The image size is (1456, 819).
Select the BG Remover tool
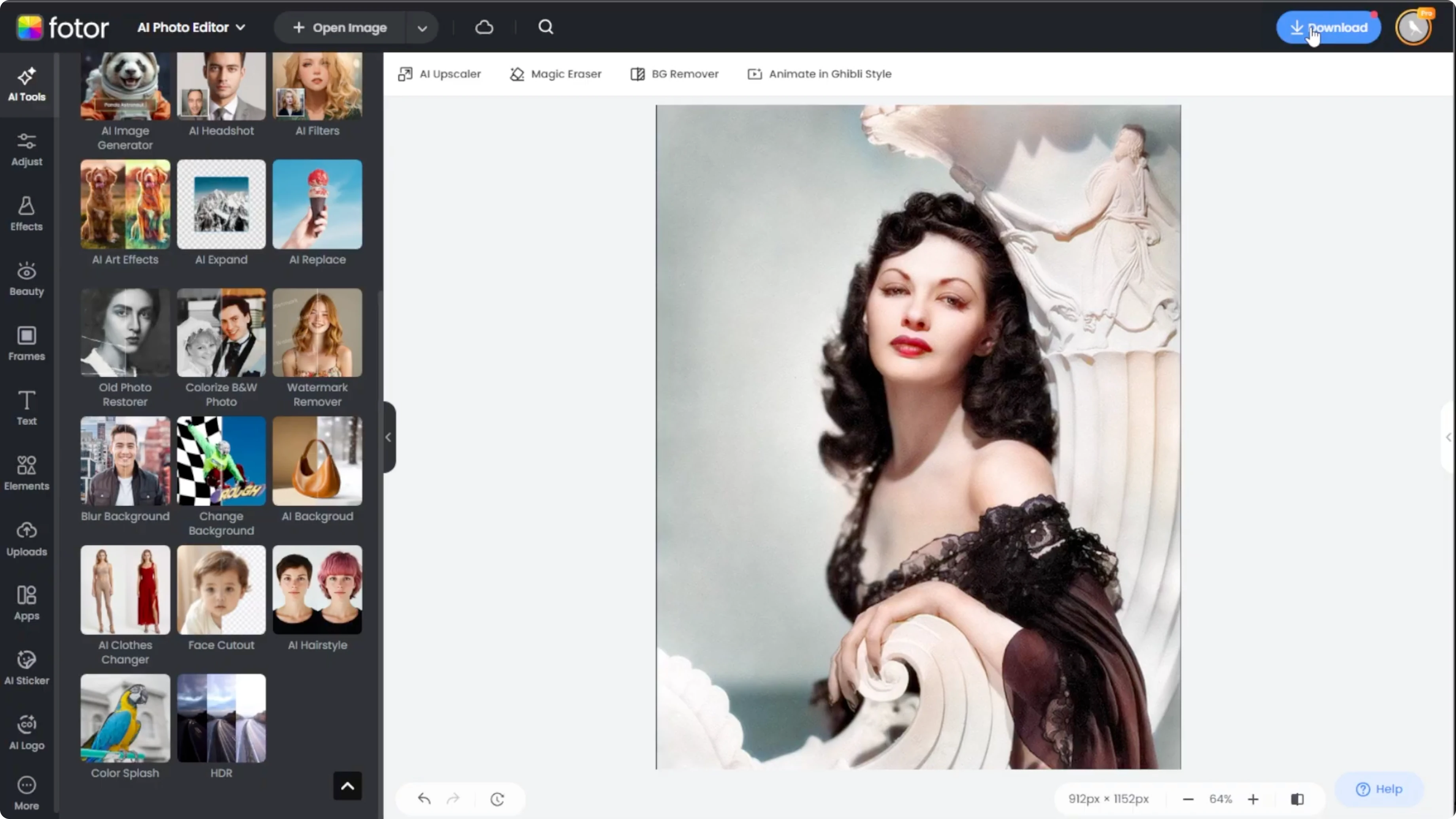tap(674, 74)
